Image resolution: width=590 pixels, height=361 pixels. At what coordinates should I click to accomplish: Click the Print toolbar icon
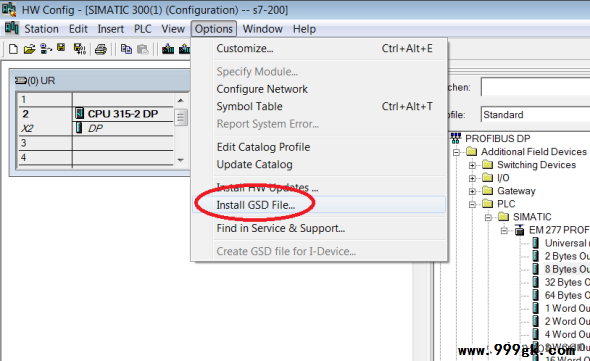pyautogui.click(x=100, y=49)
